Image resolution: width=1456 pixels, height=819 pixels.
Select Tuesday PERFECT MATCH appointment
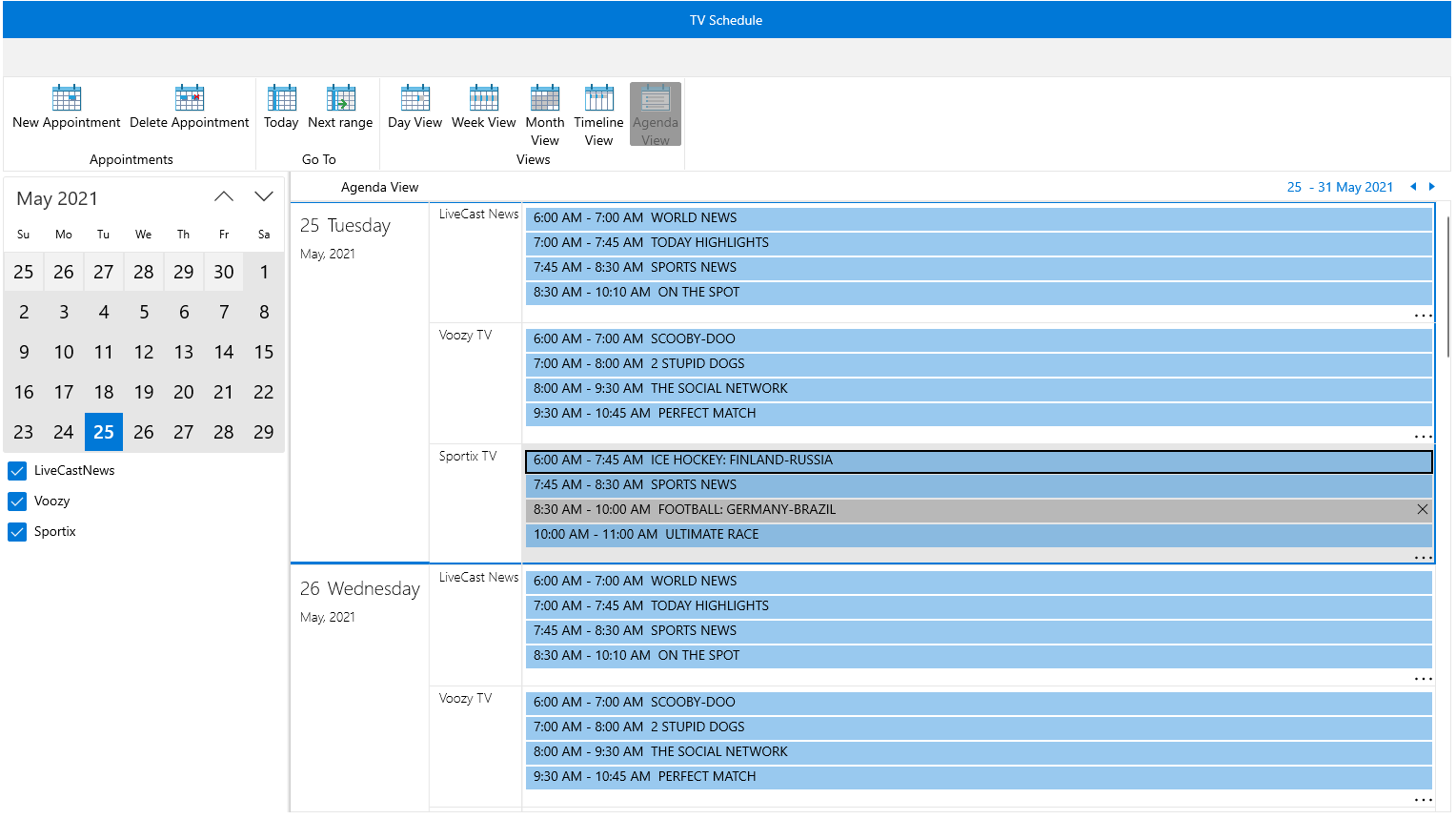[979, 414]
